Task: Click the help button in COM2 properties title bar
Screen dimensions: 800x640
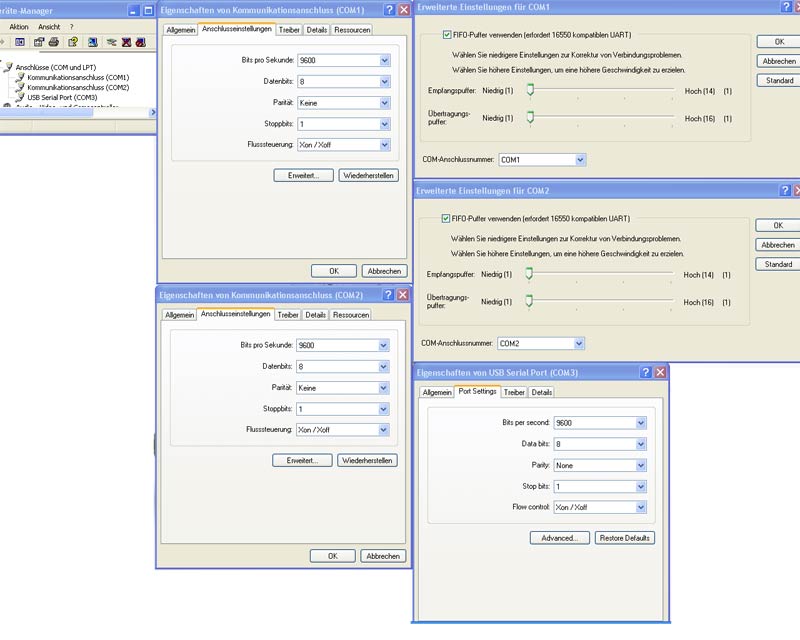Action: (x=388, y=294)
